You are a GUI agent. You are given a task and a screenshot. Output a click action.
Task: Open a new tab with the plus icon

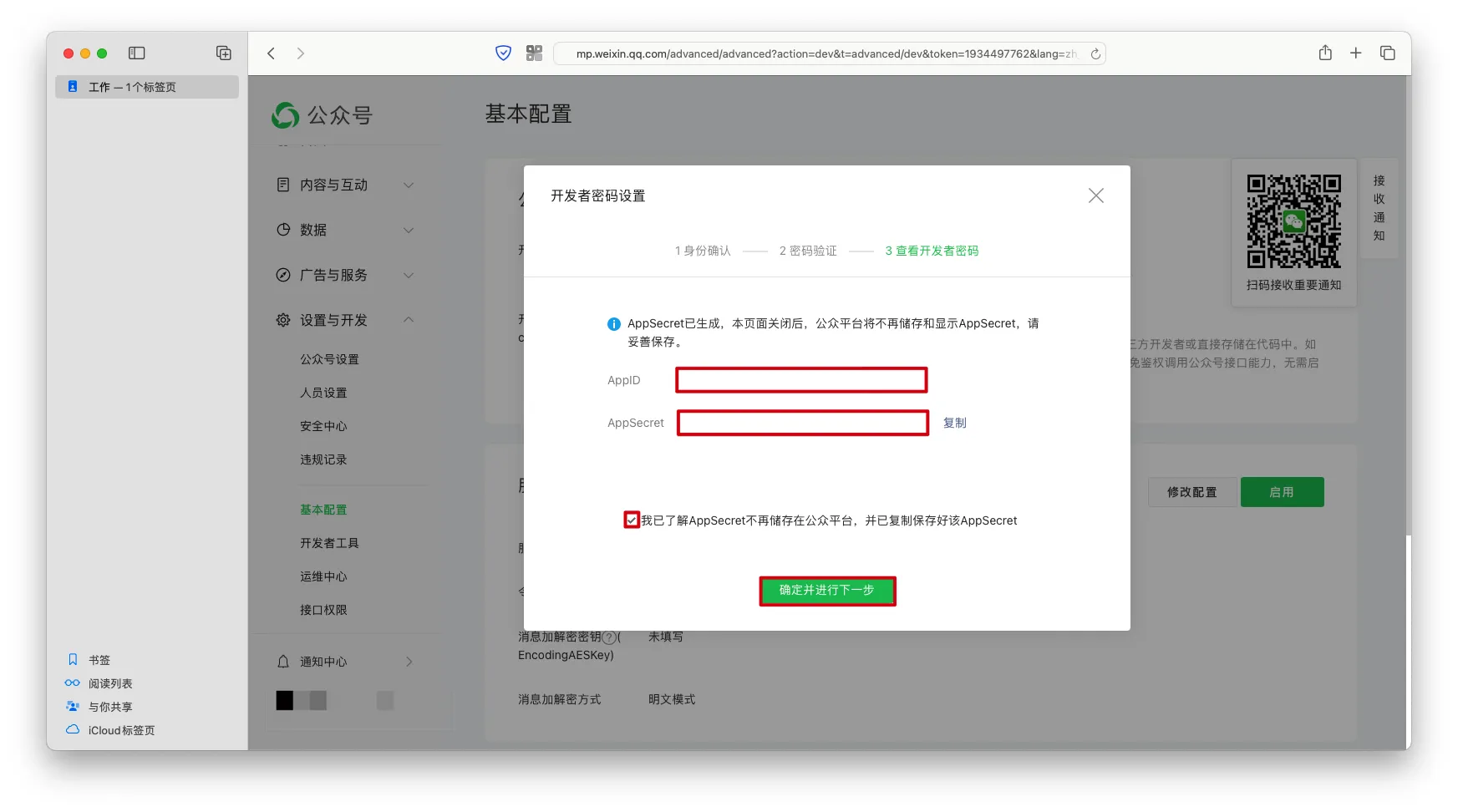pos(1355,53)
